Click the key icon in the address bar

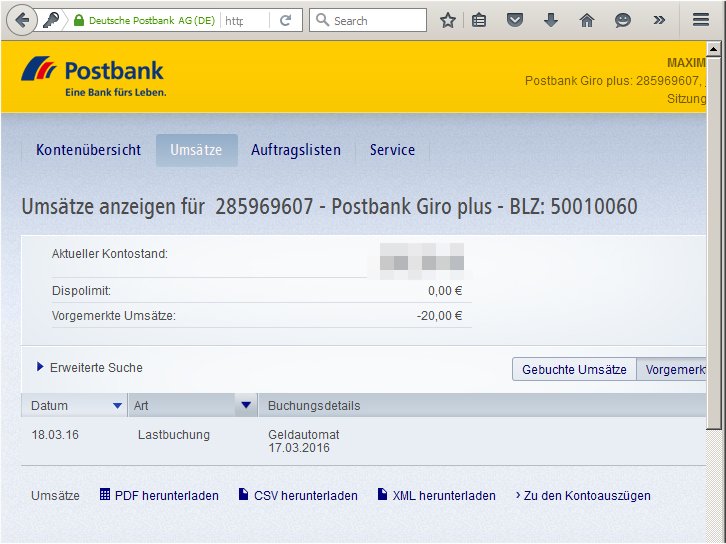click(51, 20)
